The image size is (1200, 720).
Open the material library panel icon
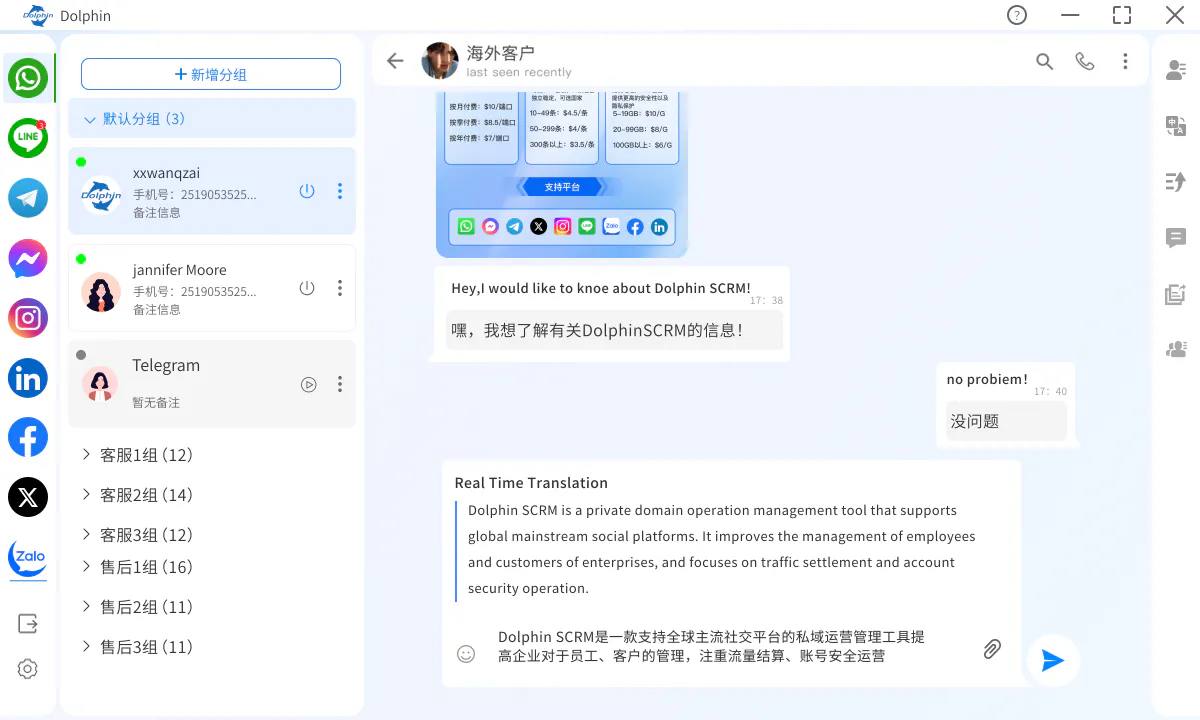tap(1176, 294)
